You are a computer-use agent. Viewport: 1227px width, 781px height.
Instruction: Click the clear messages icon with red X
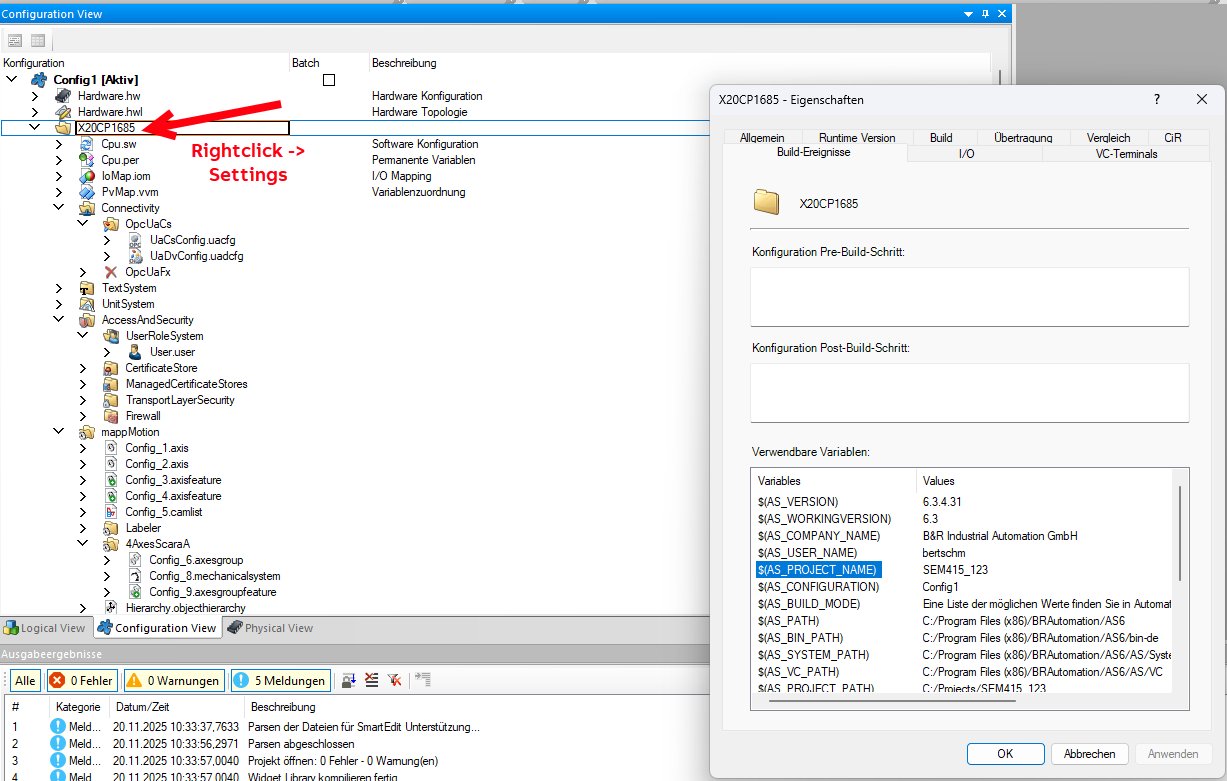372,680
